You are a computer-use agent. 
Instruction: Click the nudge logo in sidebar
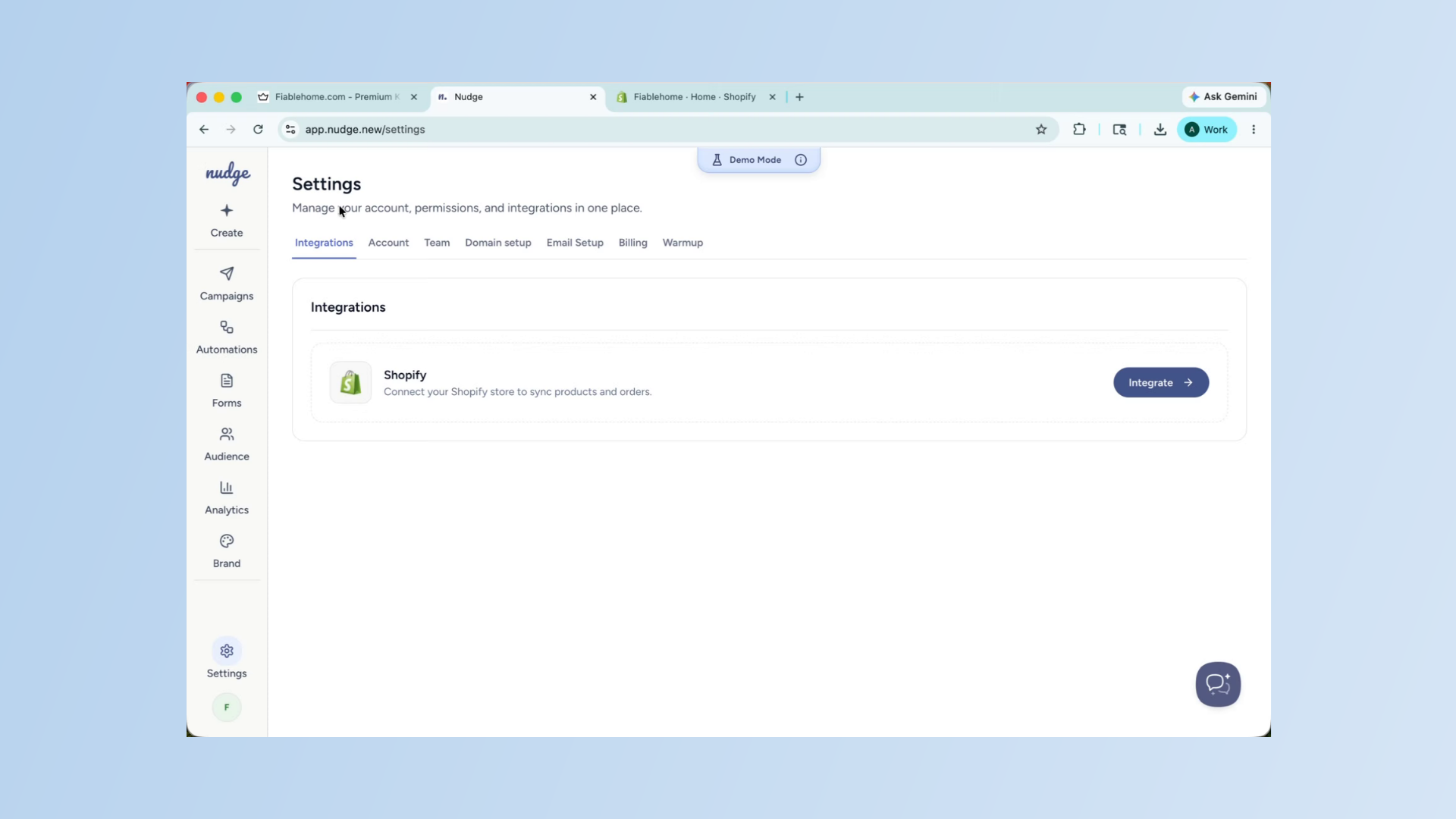click(x=227, y=174)
